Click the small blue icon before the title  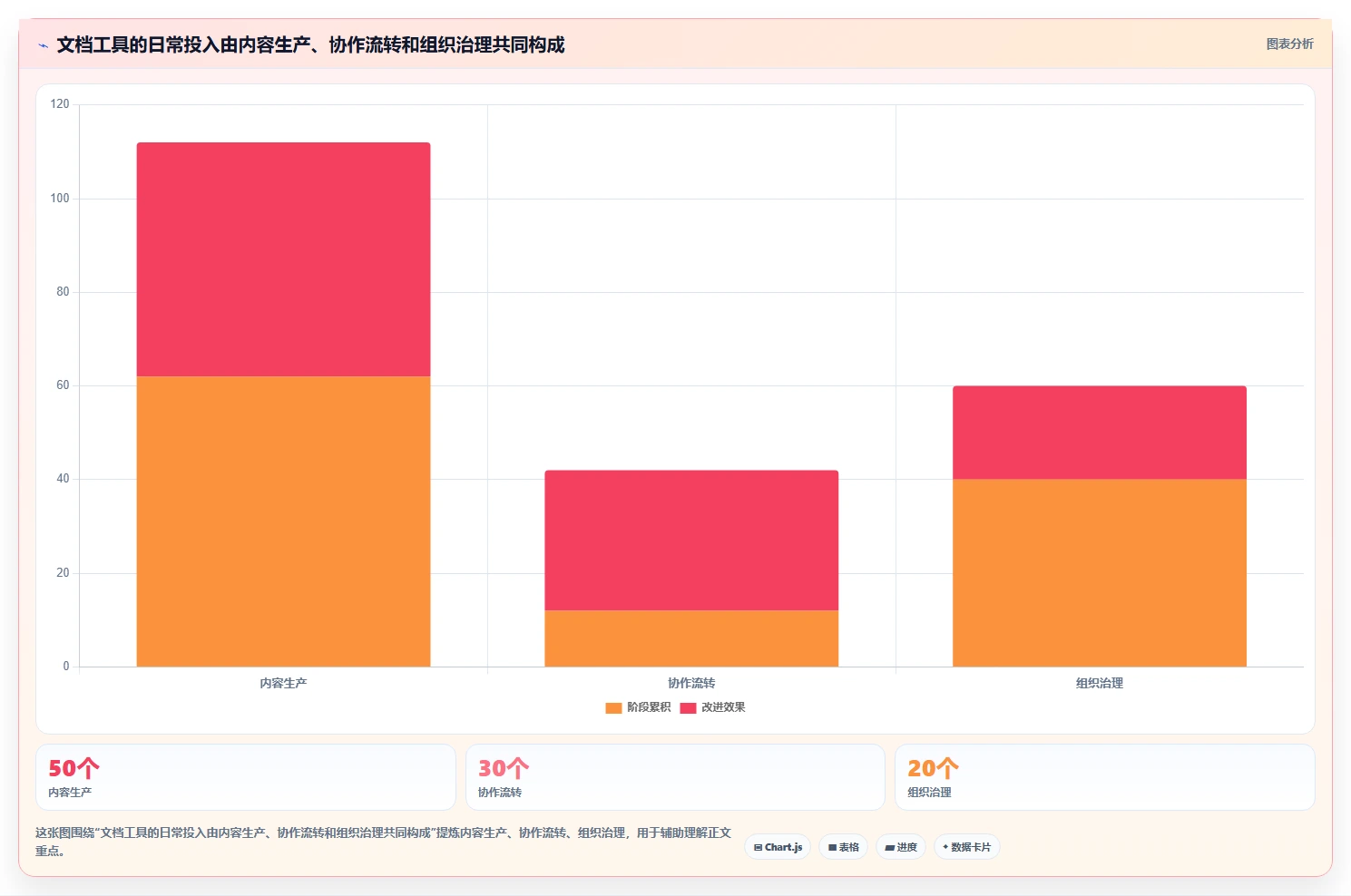pyautogui.click(x=43, y=45)
